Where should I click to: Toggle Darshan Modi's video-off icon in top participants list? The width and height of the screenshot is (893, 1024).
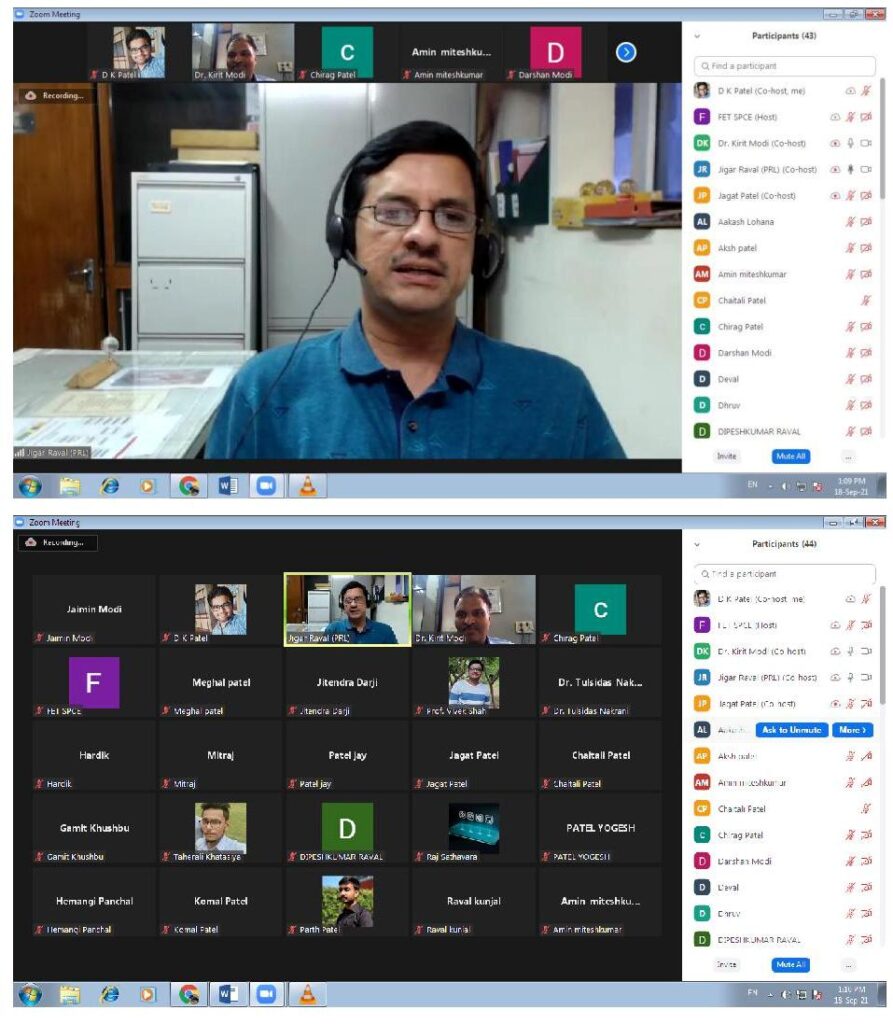click(x=866, y=353)
